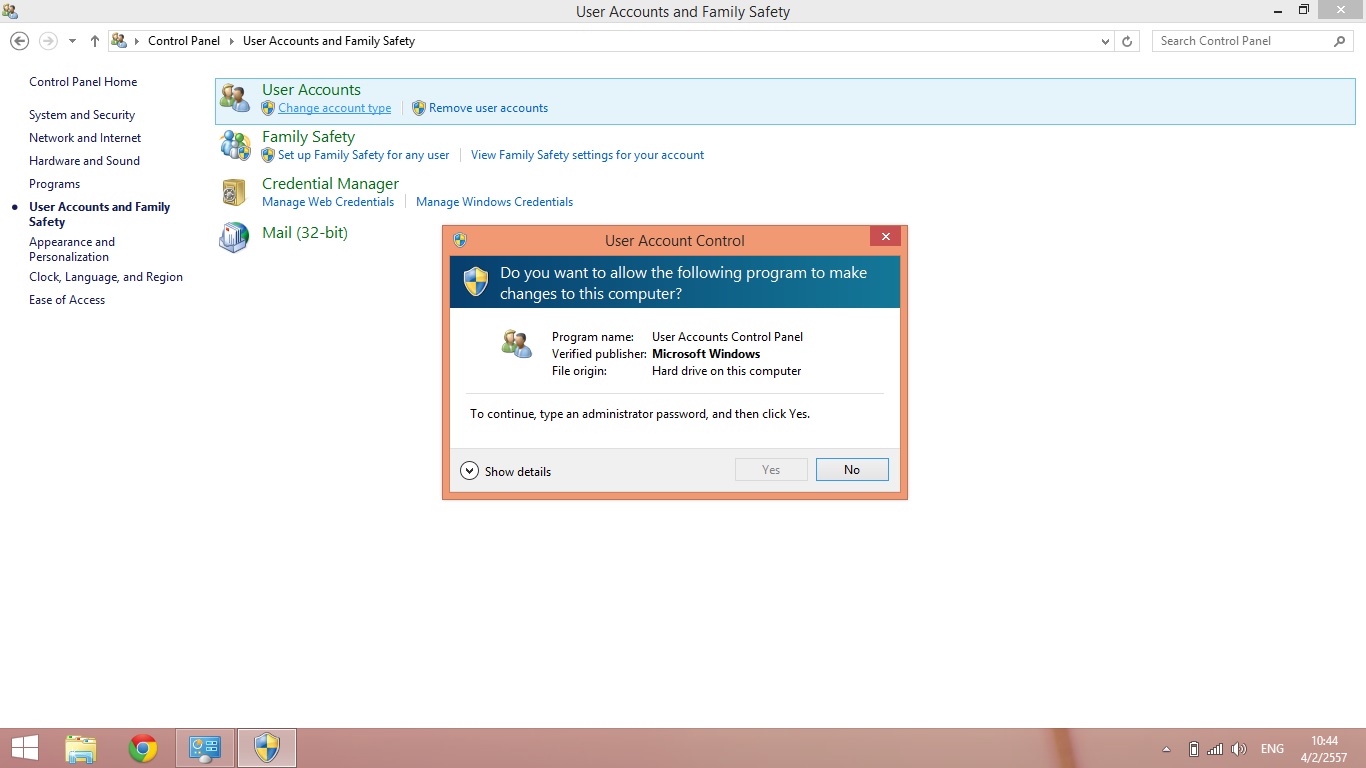Close the User Account Control dialog

(x=885, y=236)
